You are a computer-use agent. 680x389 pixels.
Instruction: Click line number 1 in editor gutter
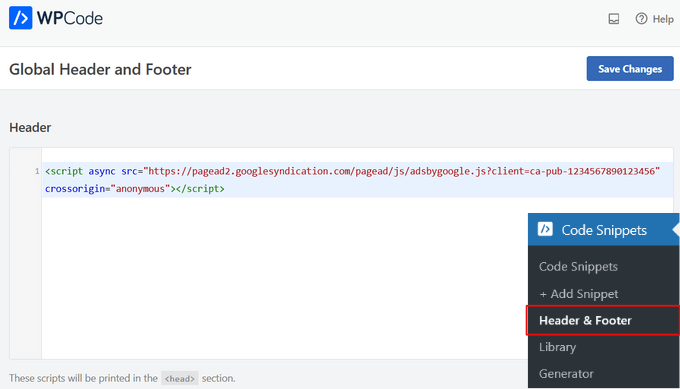tap(37, 171)
